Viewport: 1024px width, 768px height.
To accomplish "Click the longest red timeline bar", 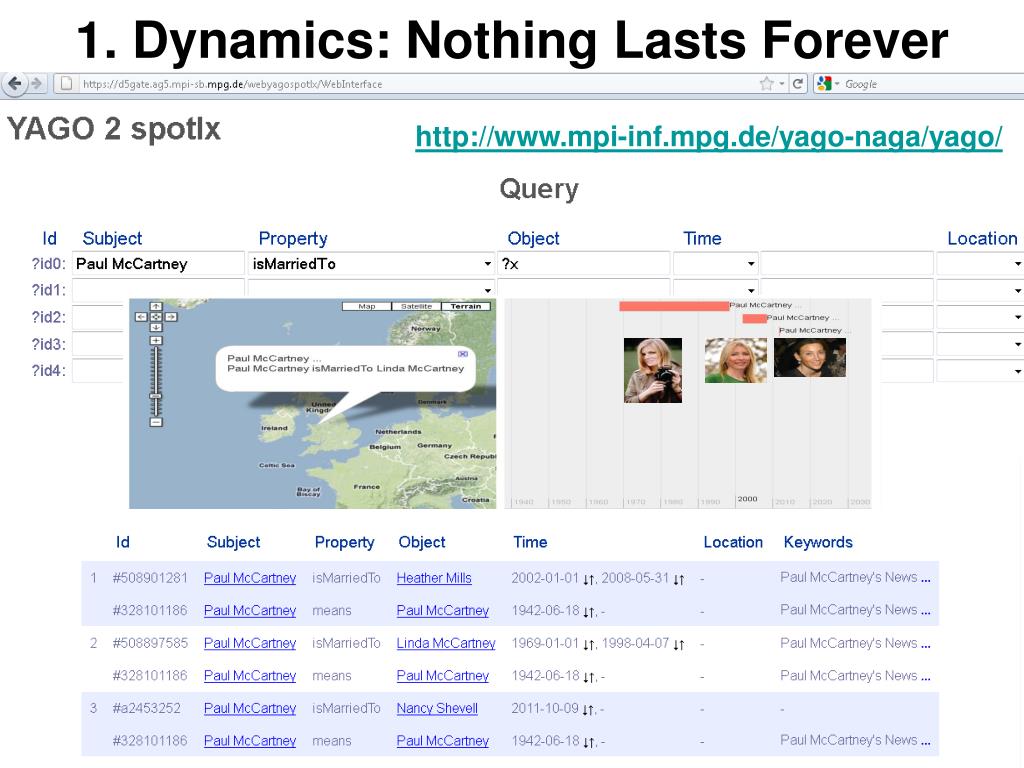I will (674, 306).
